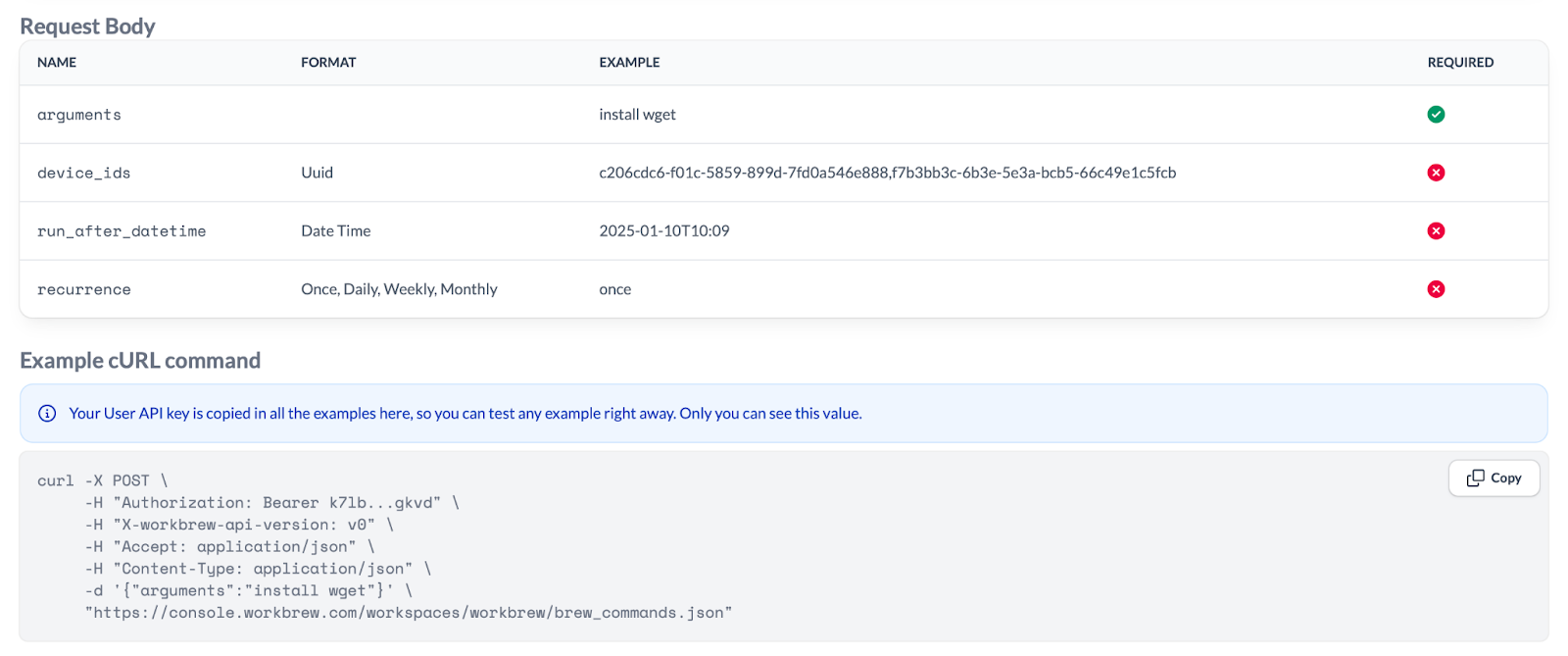
Task: Click the NAME column header
Action: click(57, 63)
